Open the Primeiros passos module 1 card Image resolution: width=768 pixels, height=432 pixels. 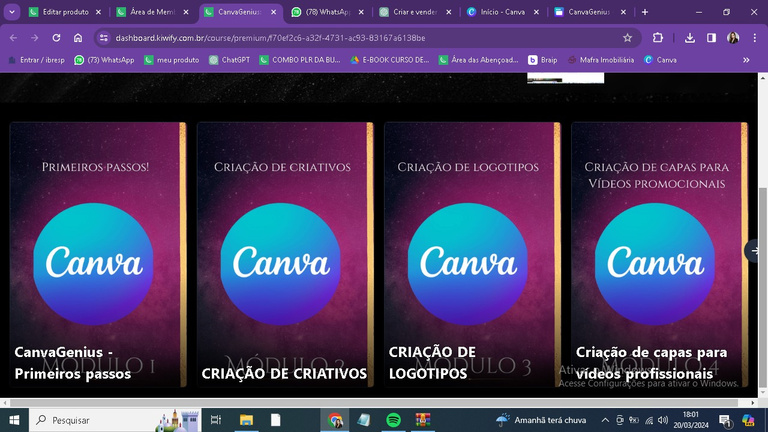coord(98,255)
